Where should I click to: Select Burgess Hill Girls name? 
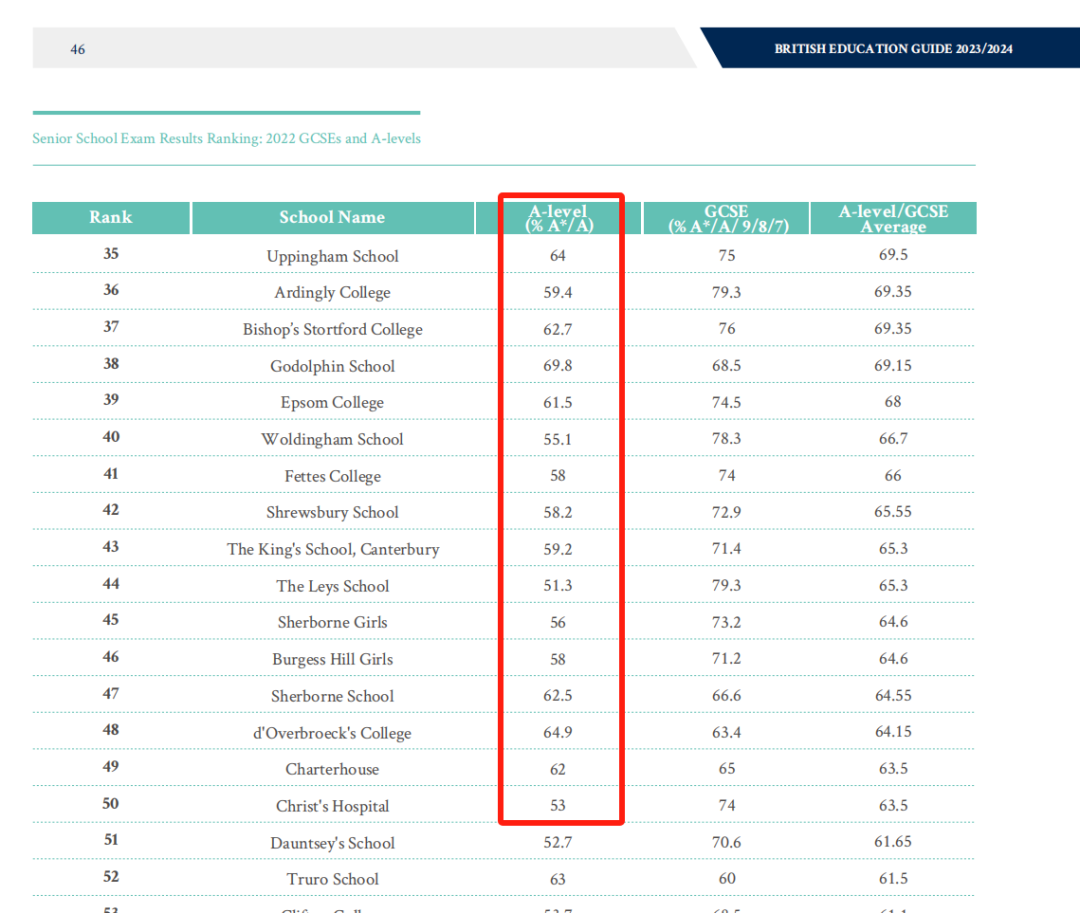333,660
